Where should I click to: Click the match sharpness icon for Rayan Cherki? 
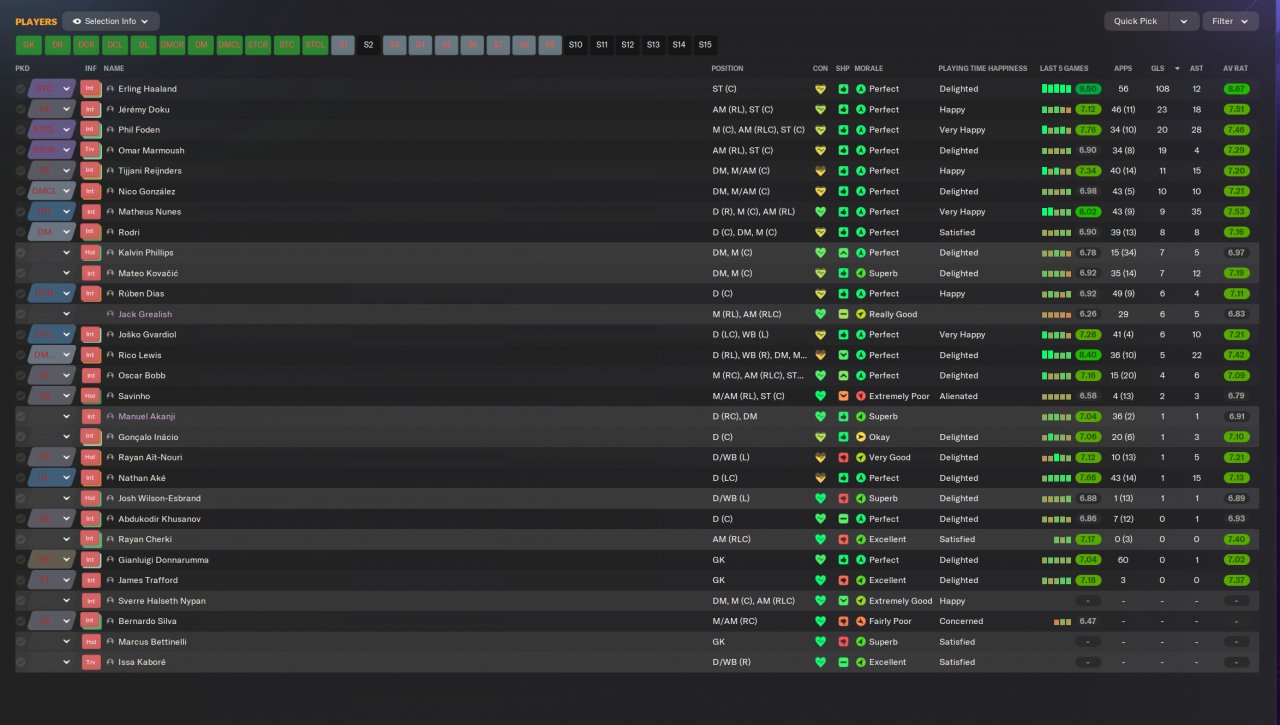point(843,539)
